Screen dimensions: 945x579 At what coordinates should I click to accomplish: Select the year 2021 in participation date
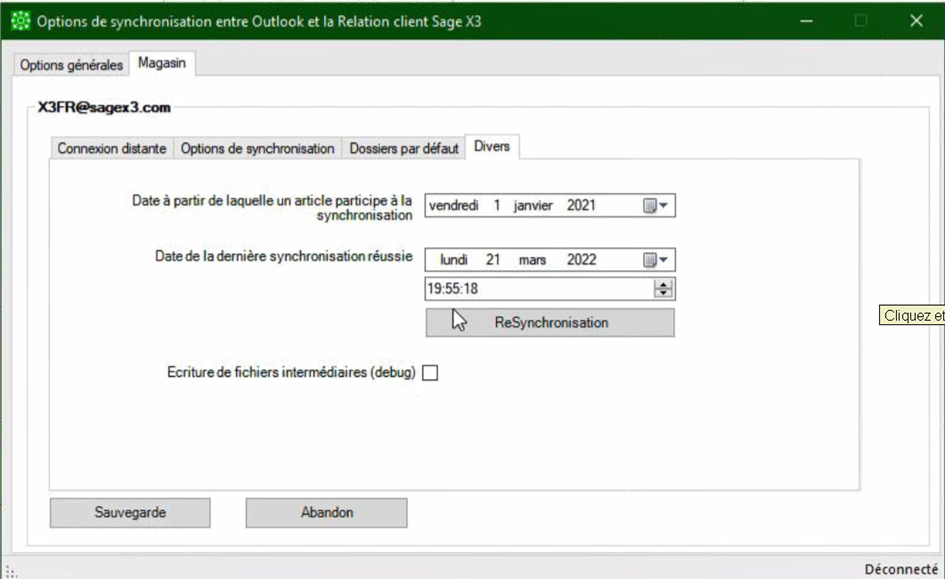click(581, 205)
